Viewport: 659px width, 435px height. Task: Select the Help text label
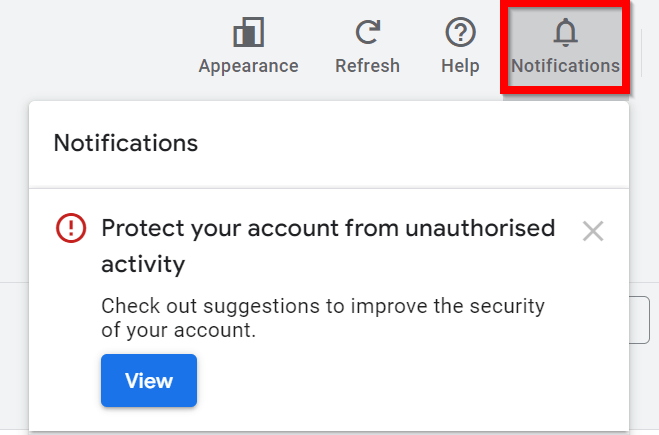[x=460, y=66]
